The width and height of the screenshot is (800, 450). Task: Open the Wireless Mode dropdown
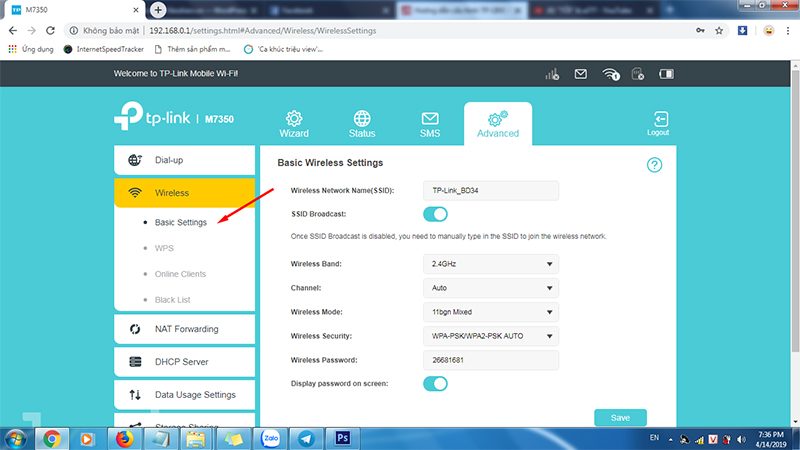coord(490,312)
